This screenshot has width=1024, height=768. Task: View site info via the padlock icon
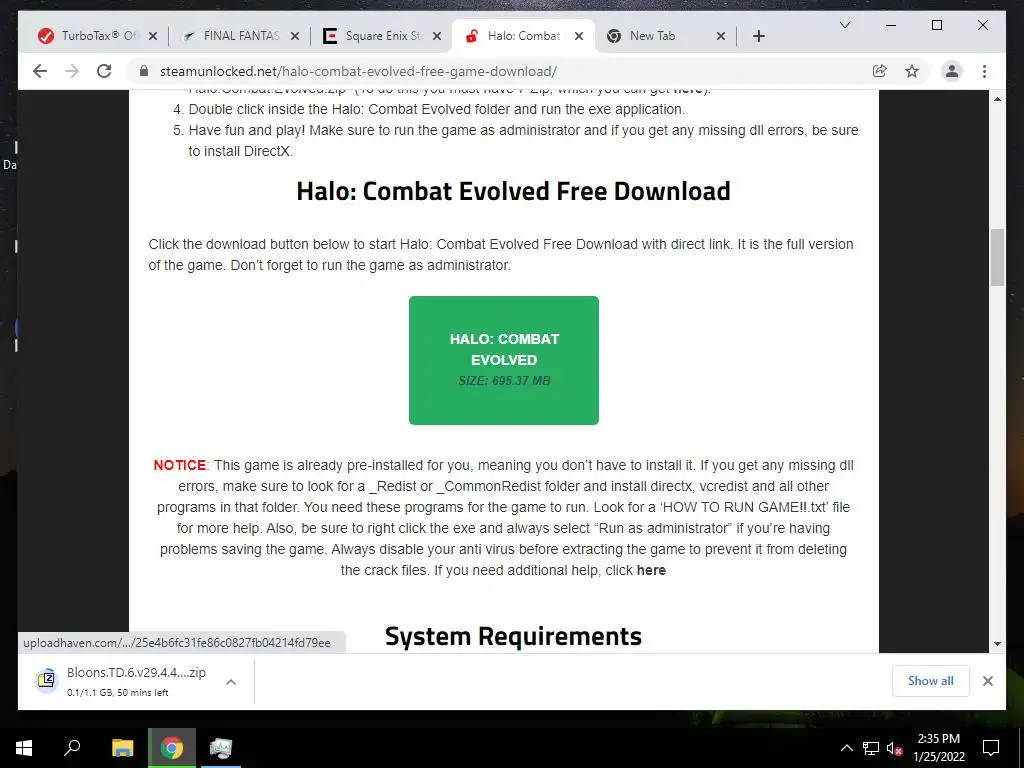(144, 71)
